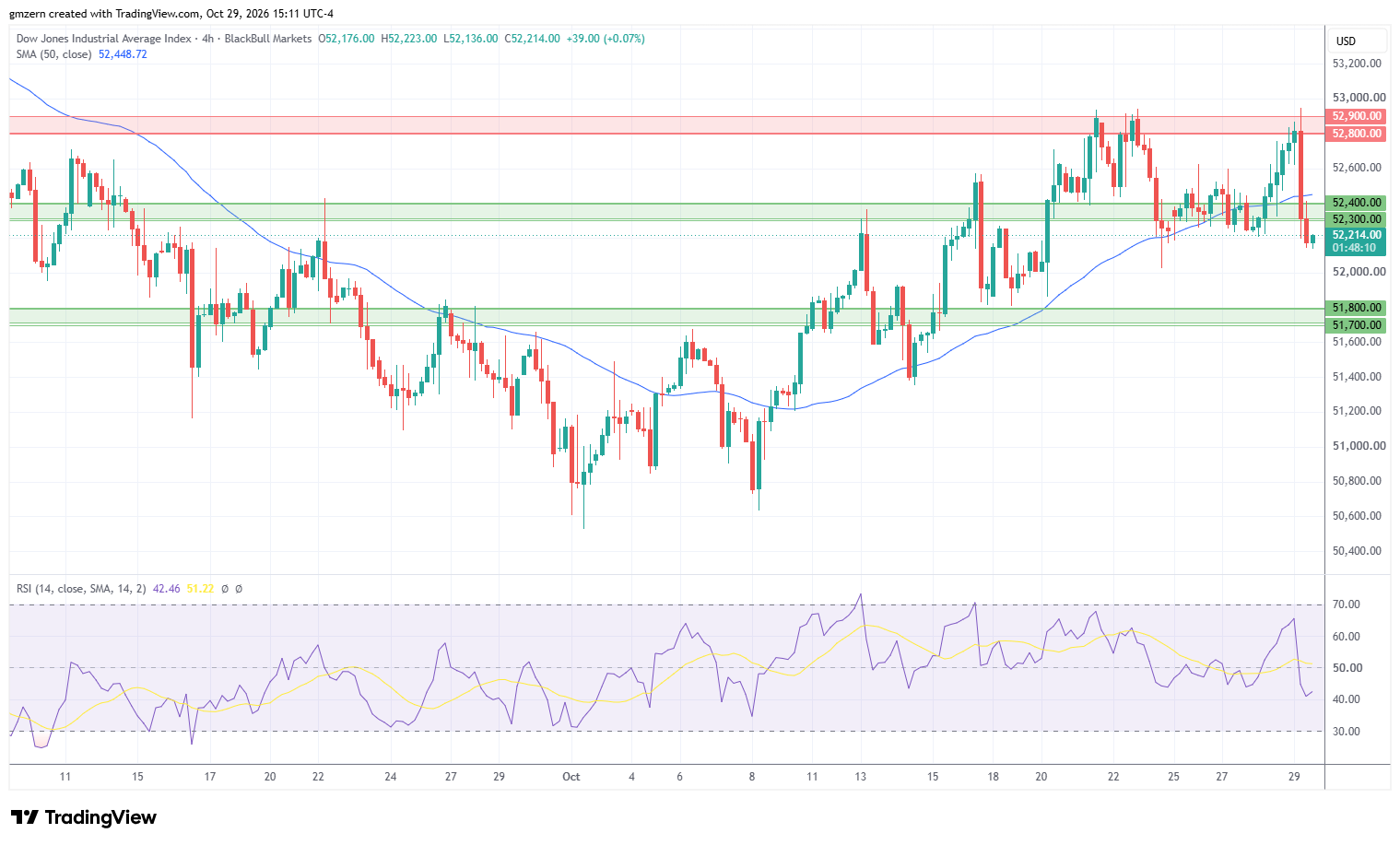This screenshot has height=845, width=1400.
Task: Click the bar countdown timer 01:48:10
Action: coord(1354,248)
